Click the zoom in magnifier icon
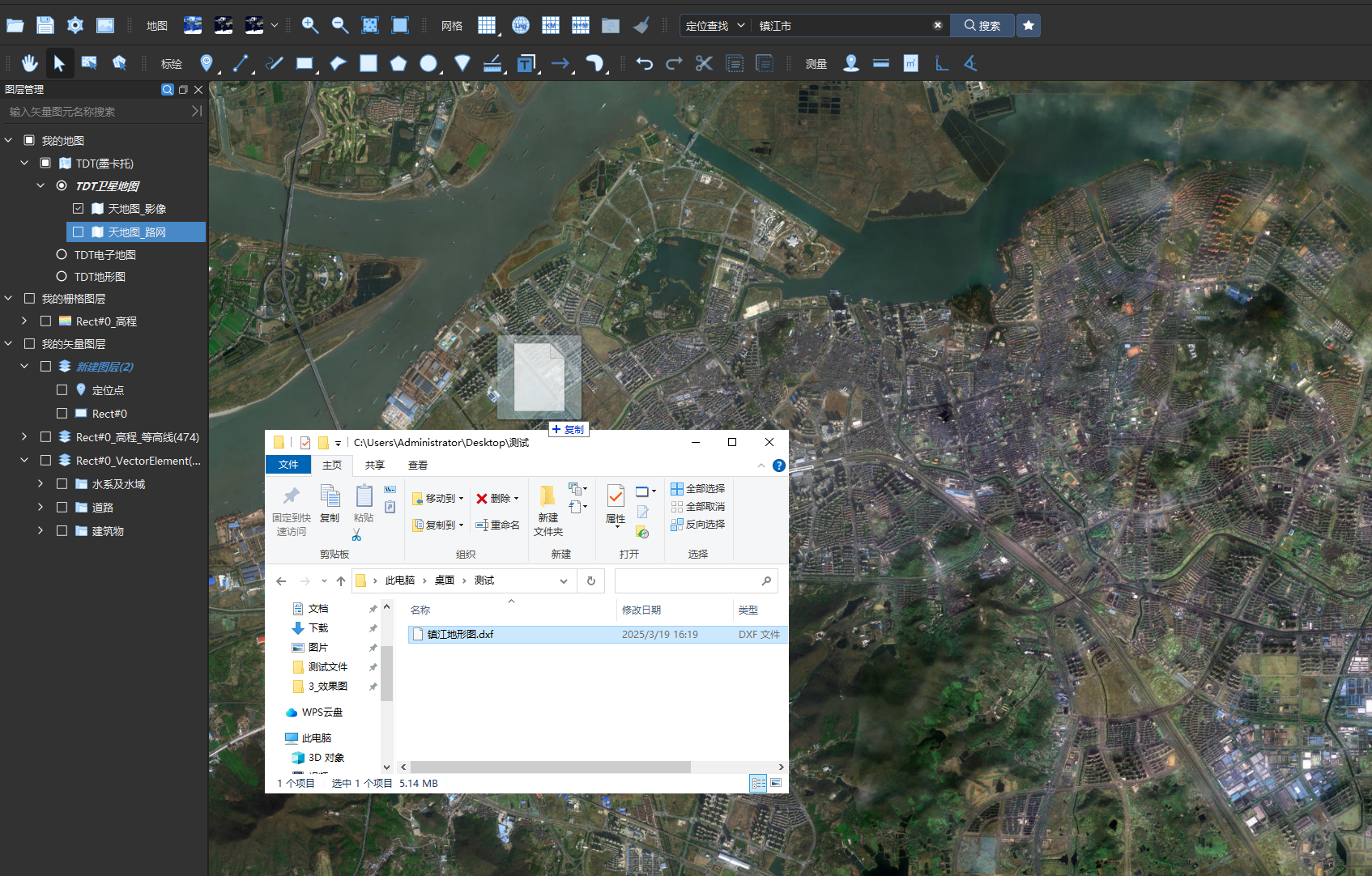The width and height of the screenshot is (1372, 876). coord(309,25)
